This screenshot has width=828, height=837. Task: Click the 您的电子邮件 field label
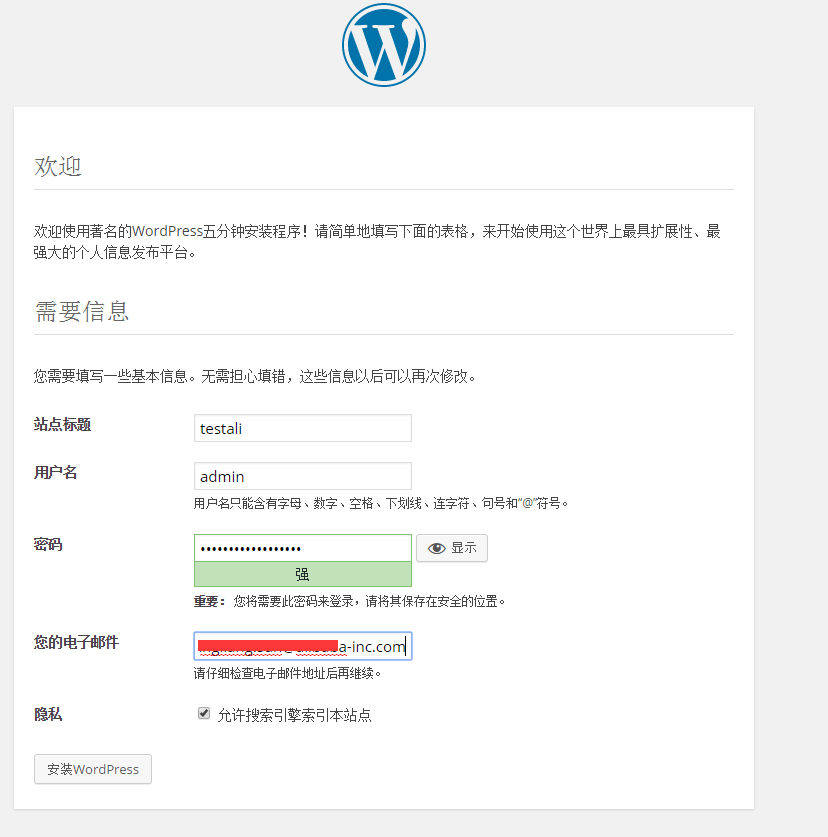click(76, 642)
